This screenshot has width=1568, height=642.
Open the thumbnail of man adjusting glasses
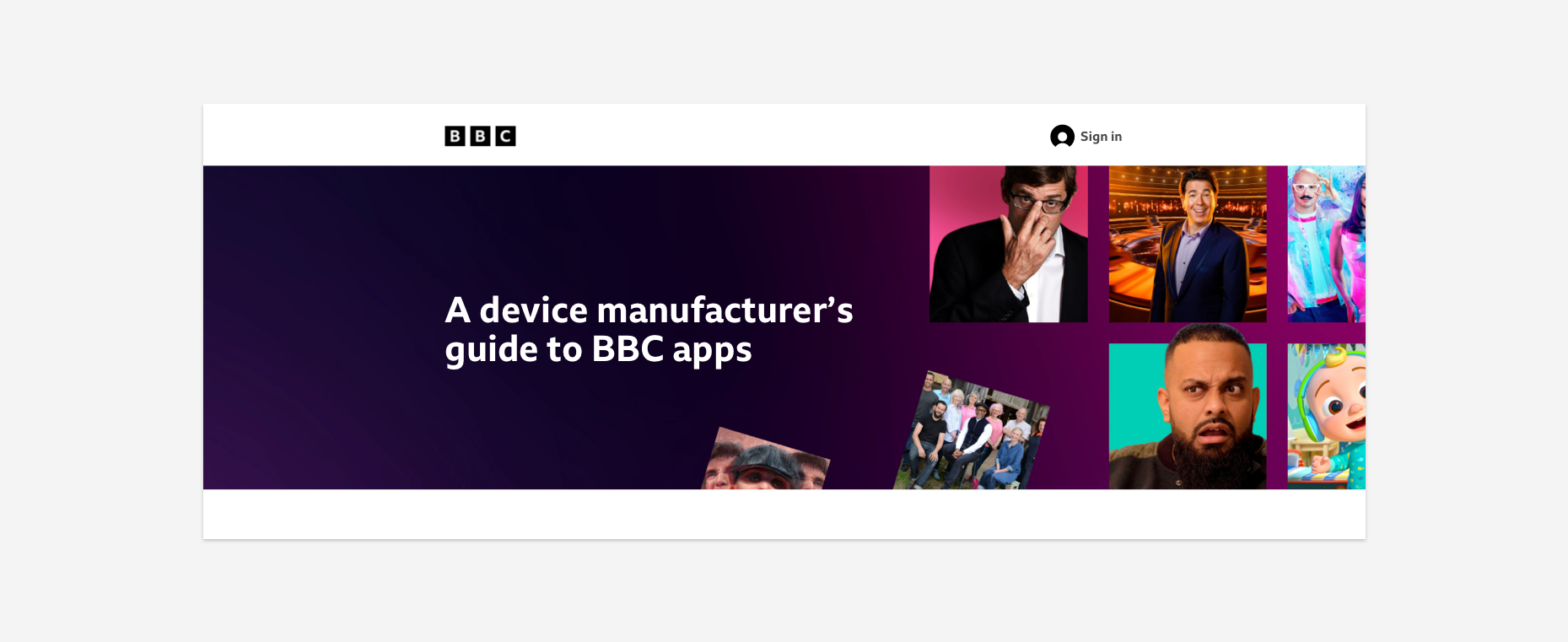tap(1008, 244)
